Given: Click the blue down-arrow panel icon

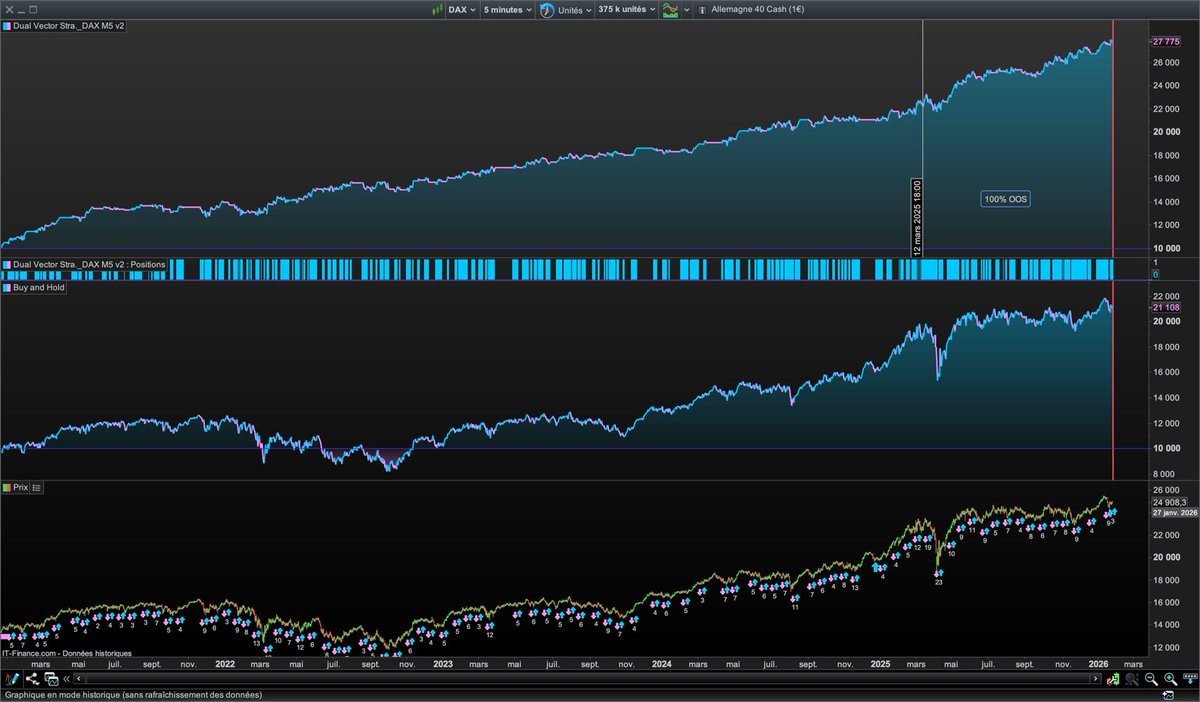Looking at the screenshot, I should pyautogui.click(x=1190, y=679).
